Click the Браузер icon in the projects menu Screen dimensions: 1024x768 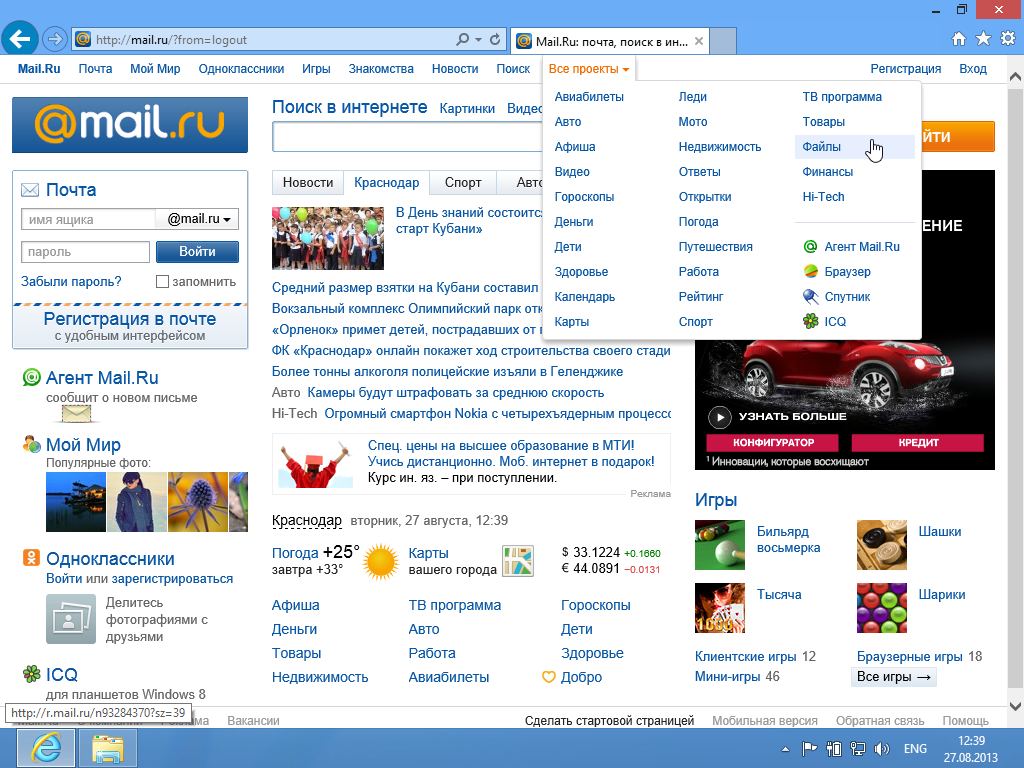click(x=810, y=272)
